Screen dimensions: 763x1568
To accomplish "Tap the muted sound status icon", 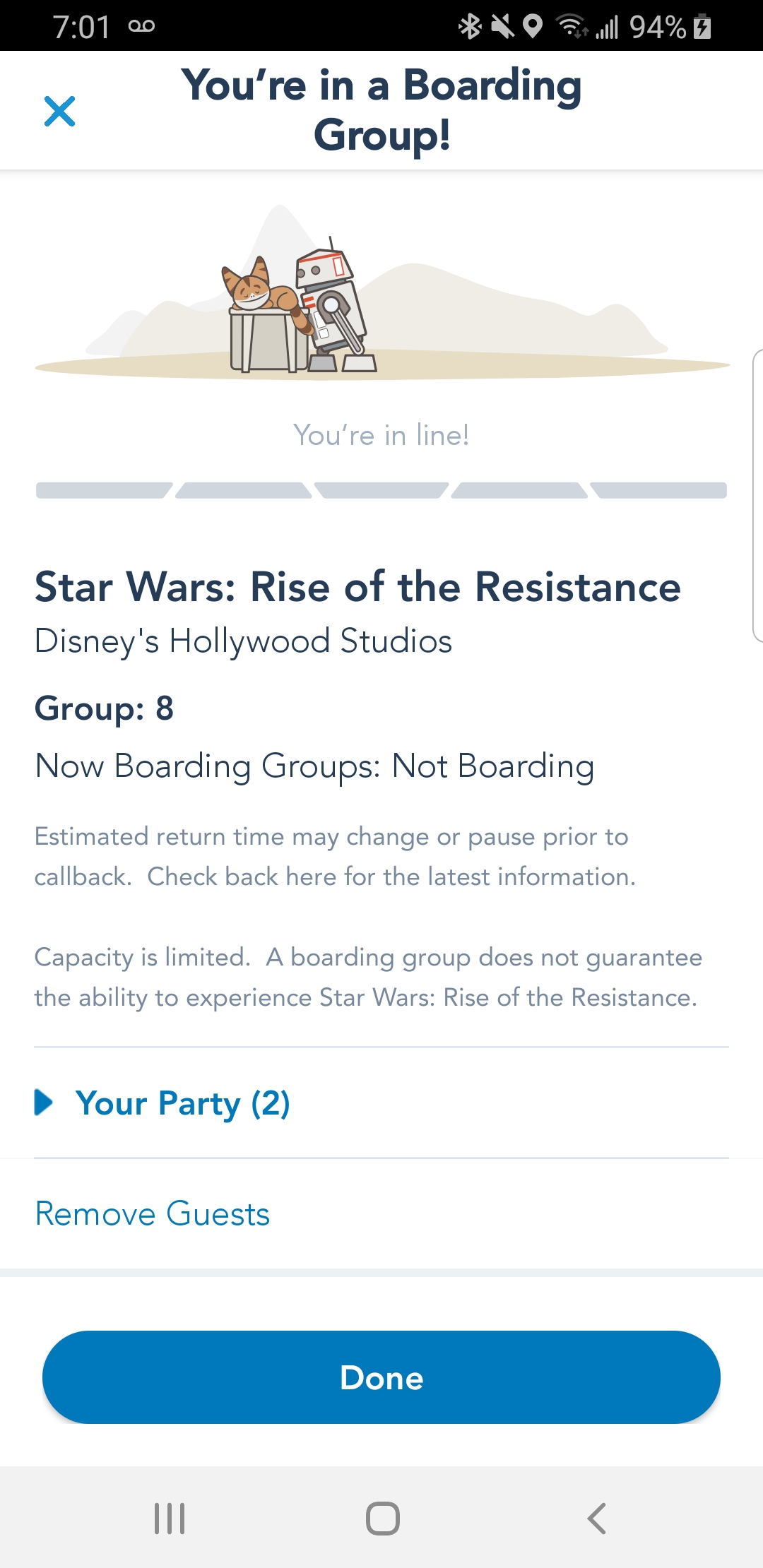I will click(x=502, y=27).
